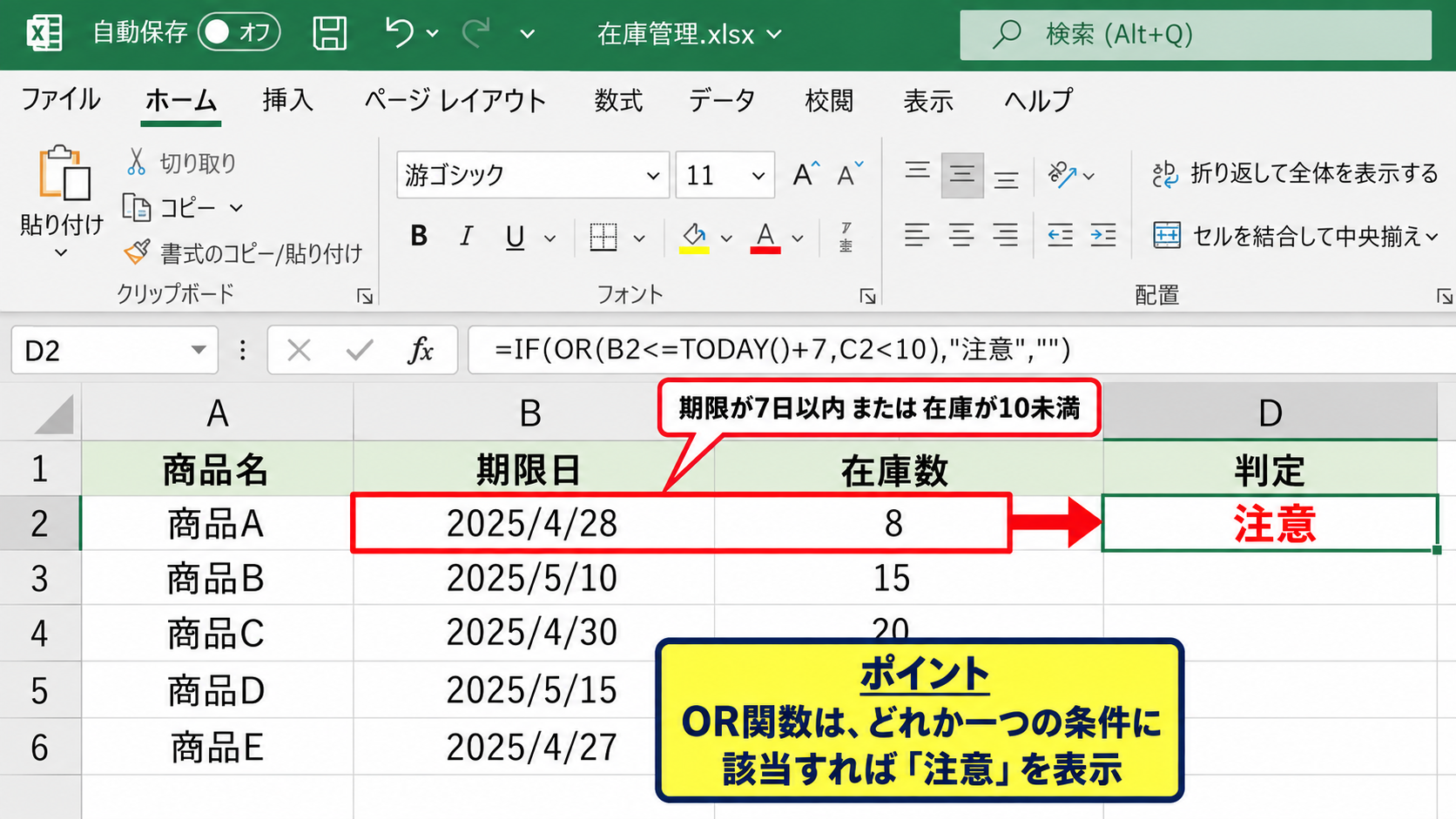Switch to the 挿入 tab
The width and height of the screenshot is (1456, 819).
(287, 100)
